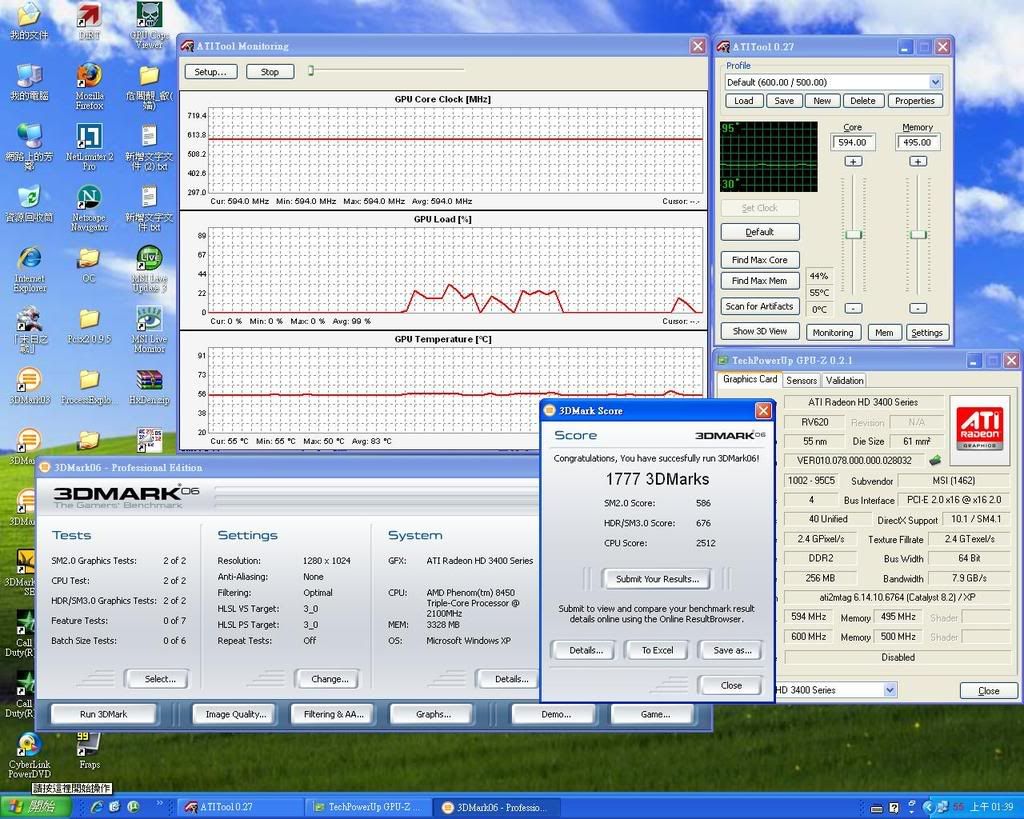The width and height of the screenshot is (1024, 819).
Task: Click Submit Your Results... in 3DMark Score
Action: coord(657,579)
